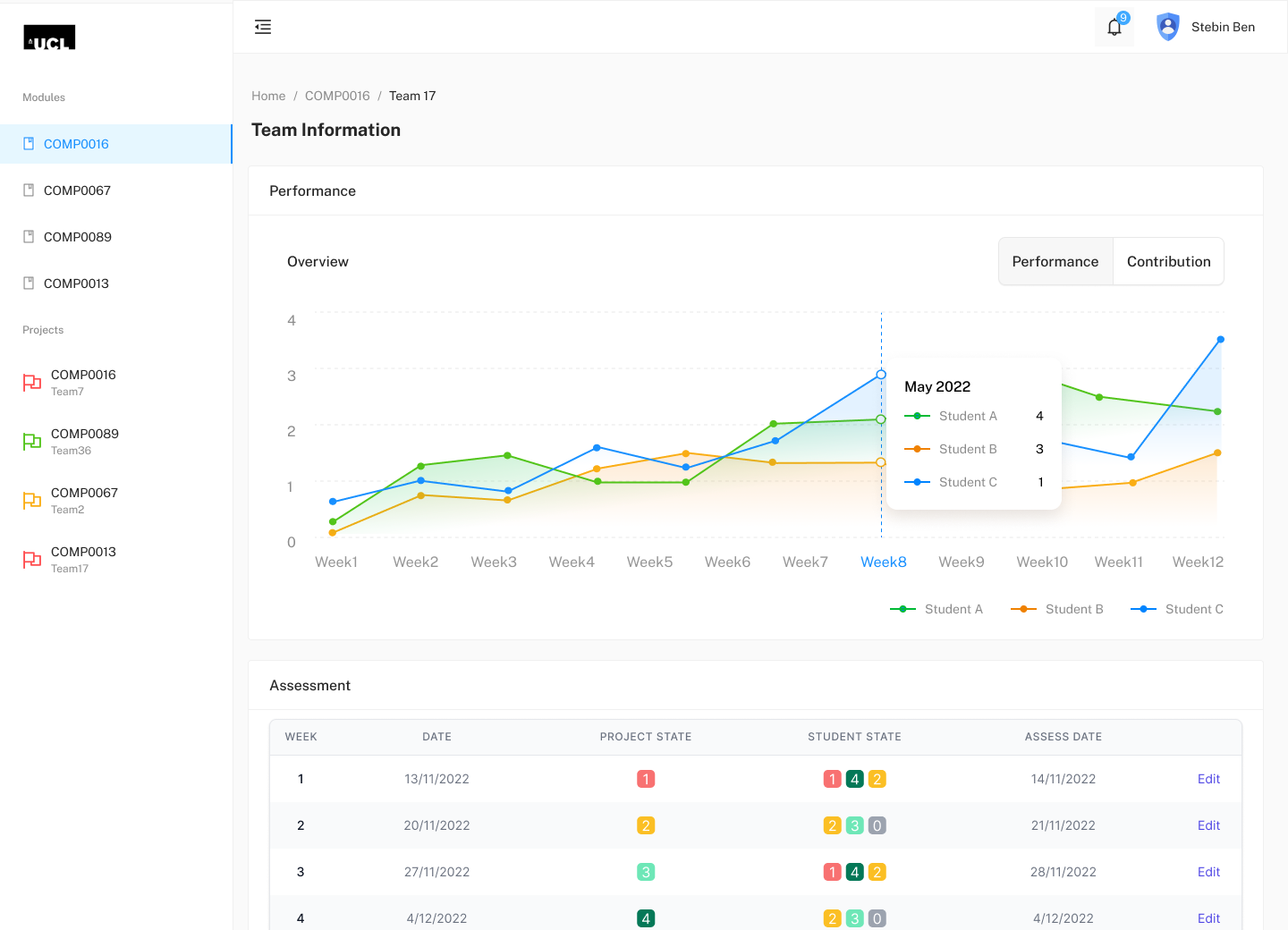Image resolution: width=1288 pixels, height=930 pixels.
Task: Toggle Student A series in chart legend
Action: [x=936, y=609]
